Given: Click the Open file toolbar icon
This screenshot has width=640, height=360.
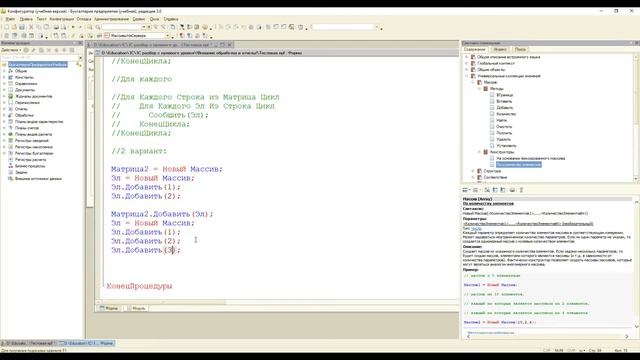Looking at the screenshot, I should (x=14, y=27).
